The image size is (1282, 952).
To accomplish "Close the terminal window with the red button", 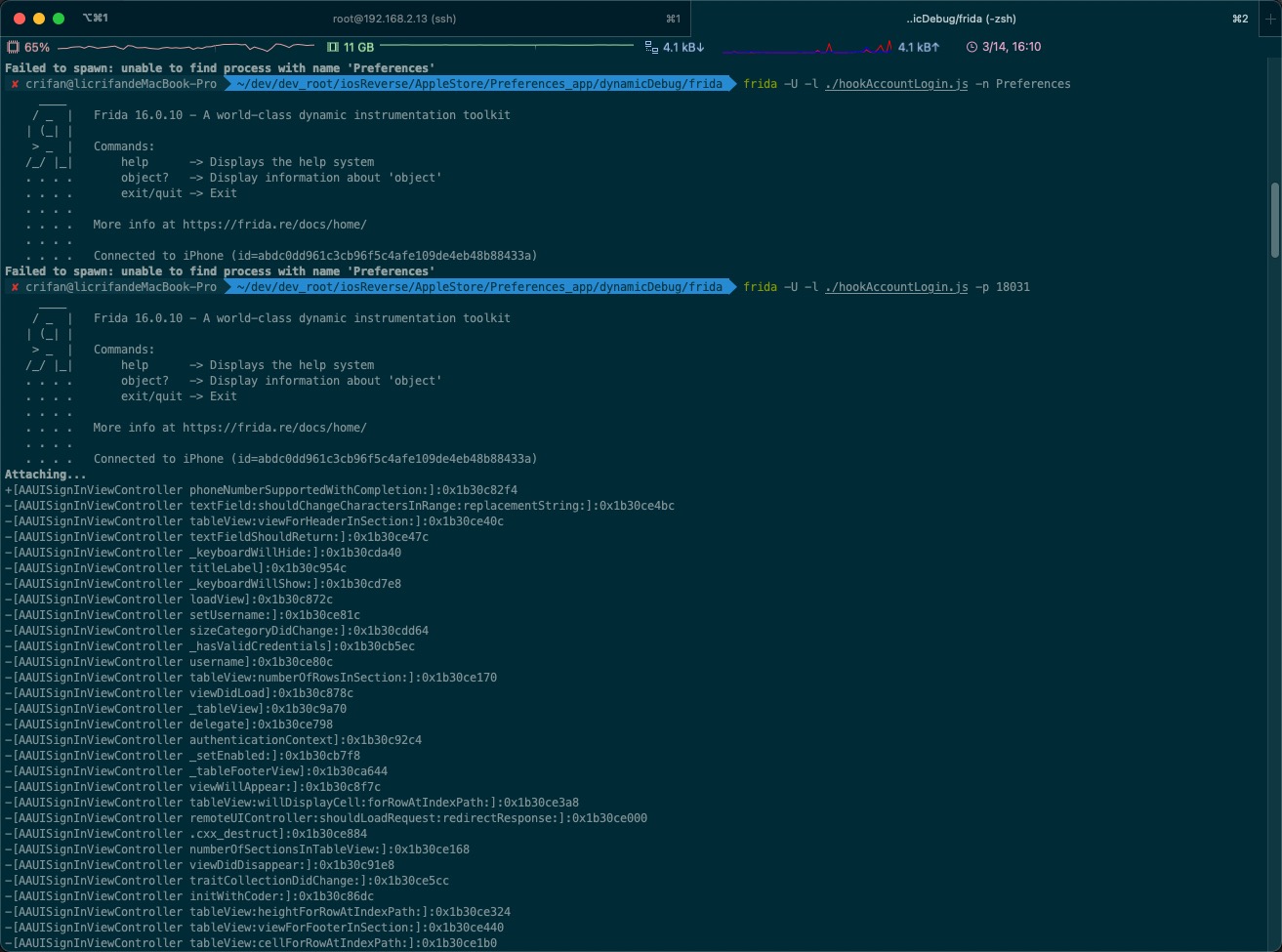I will (x=20, y=19).
